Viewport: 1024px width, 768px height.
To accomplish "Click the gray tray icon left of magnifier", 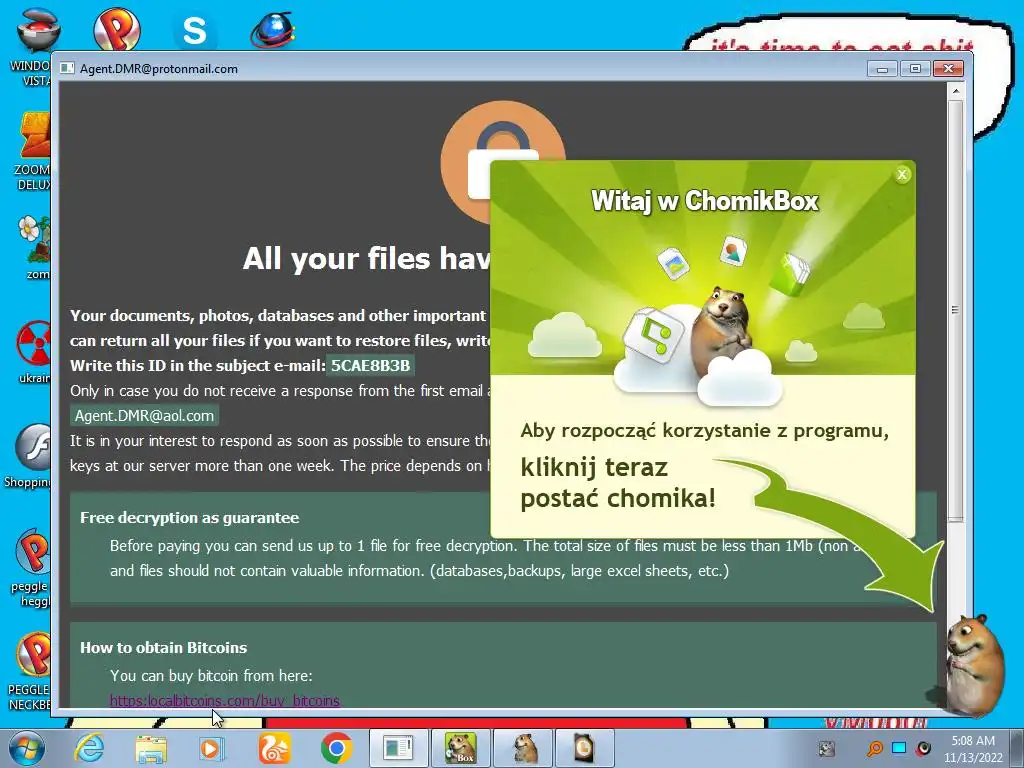I will click(x=827, y=748).
